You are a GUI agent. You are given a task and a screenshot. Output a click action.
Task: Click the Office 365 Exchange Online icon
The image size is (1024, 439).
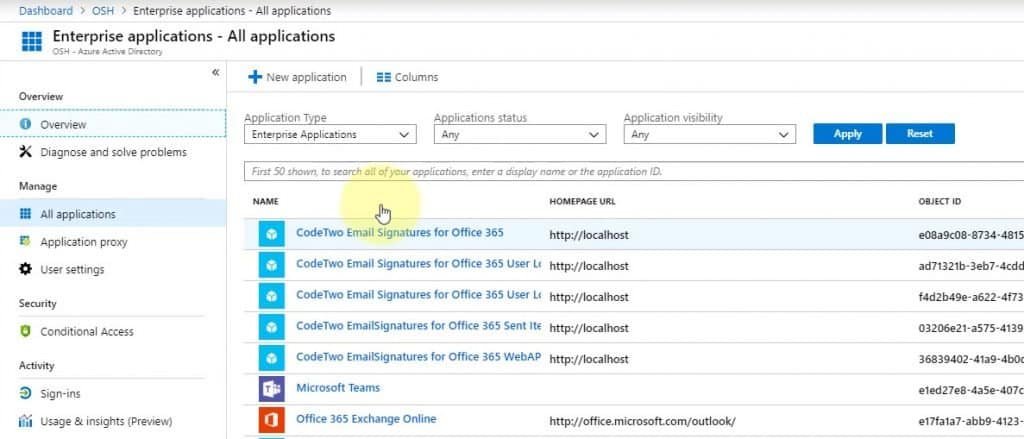272,420
